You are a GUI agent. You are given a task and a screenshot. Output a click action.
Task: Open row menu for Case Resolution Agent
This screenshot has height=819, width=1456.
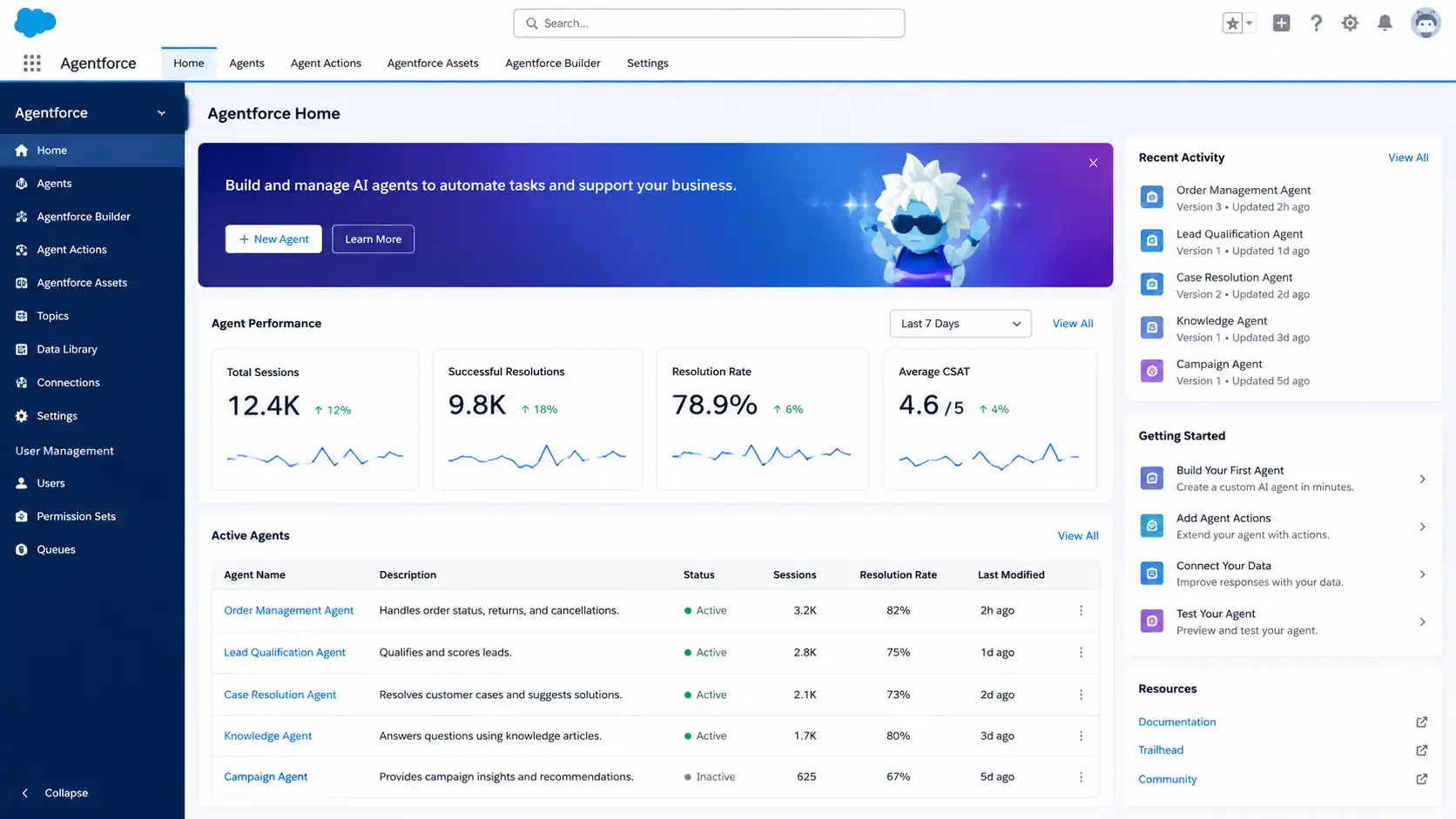1081,695
